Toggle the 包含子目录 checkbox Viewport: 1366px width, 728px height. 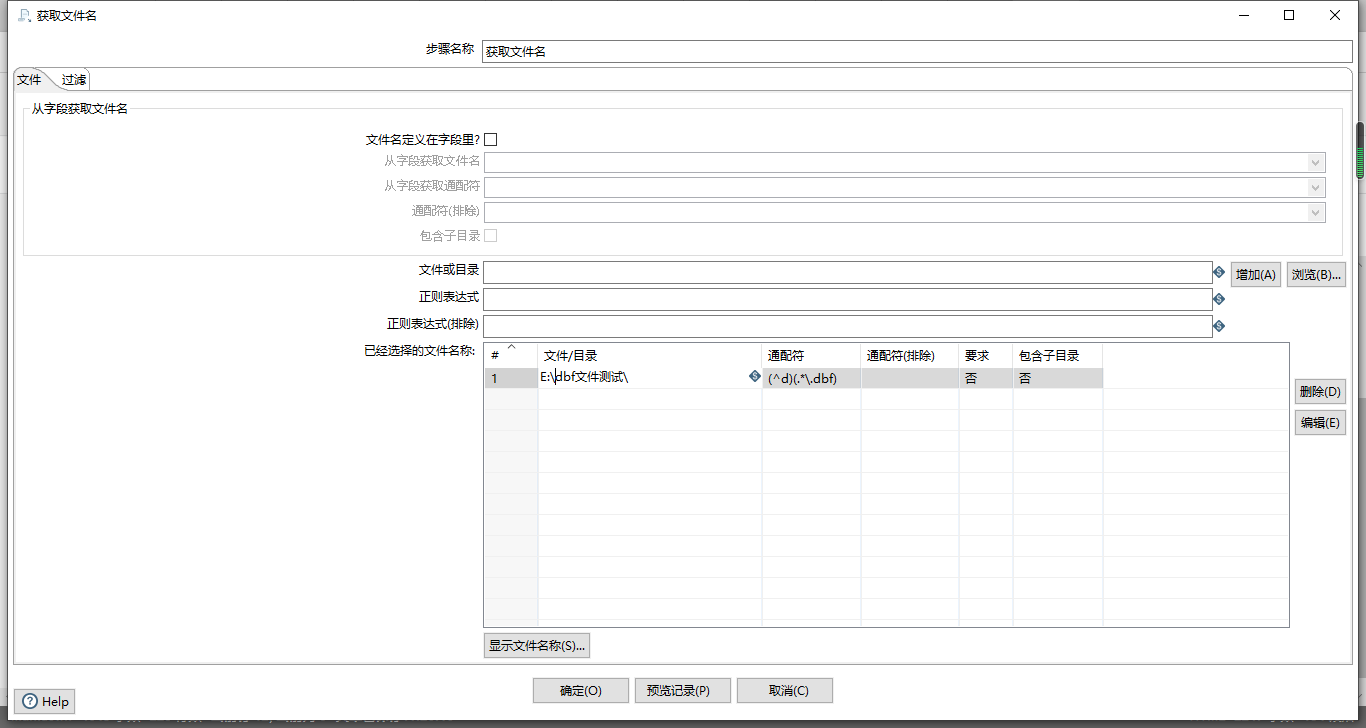[490, 235]
